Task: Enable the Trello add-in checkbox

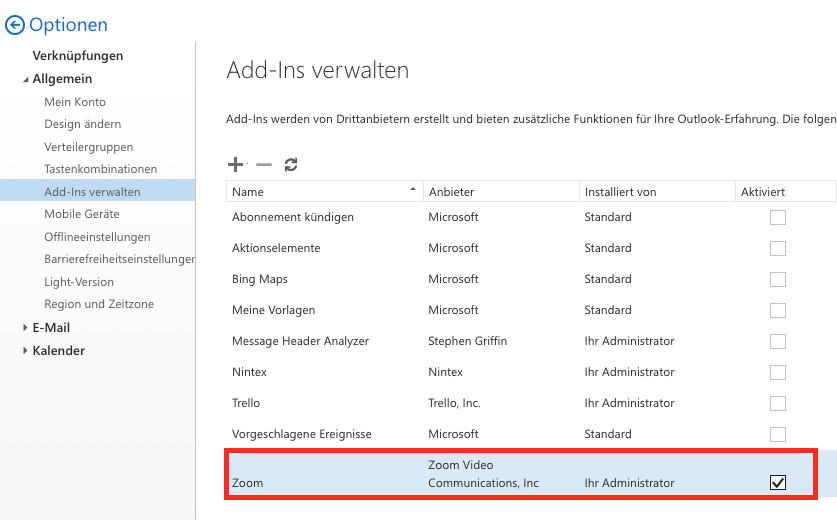Action: point(777,403)
